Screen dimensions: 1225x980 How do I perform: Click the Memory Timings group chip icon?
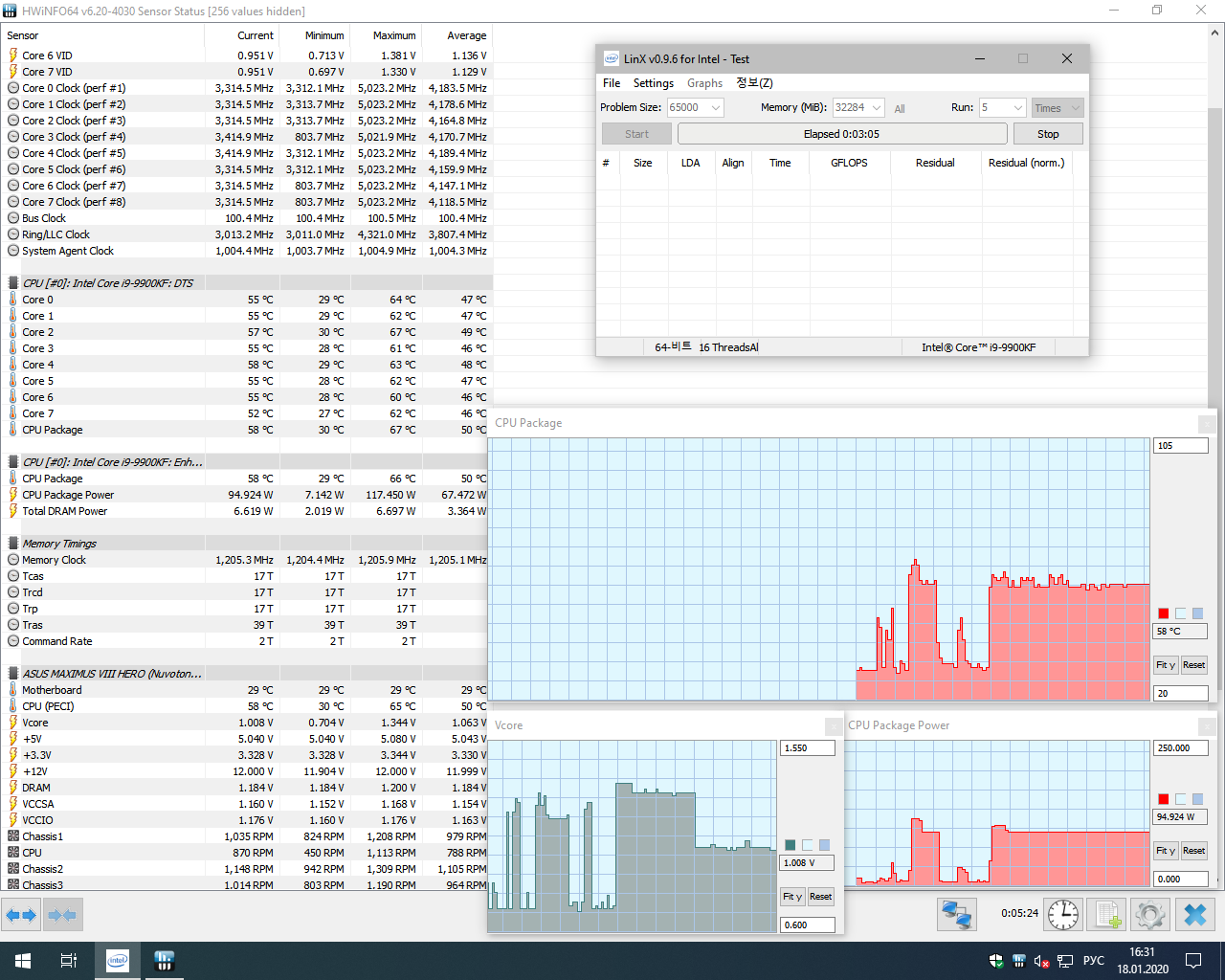[13, 544]
